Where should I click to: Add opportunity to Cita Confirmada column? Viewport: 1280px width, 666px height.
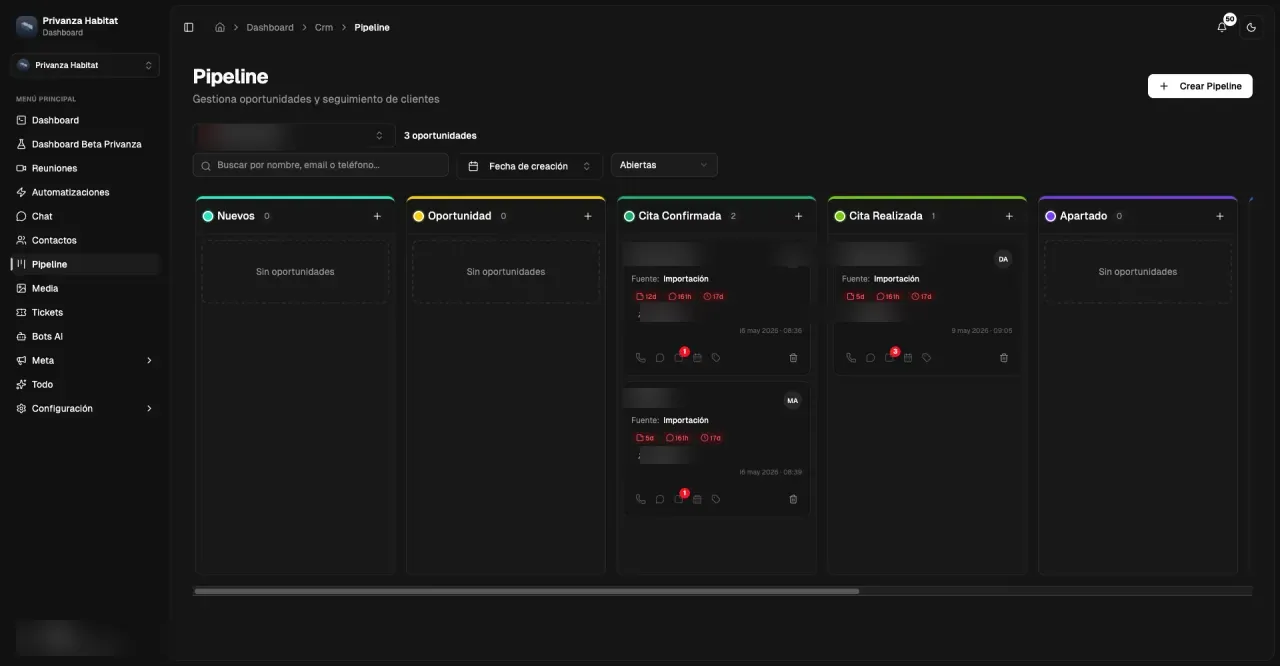point(798,216)
